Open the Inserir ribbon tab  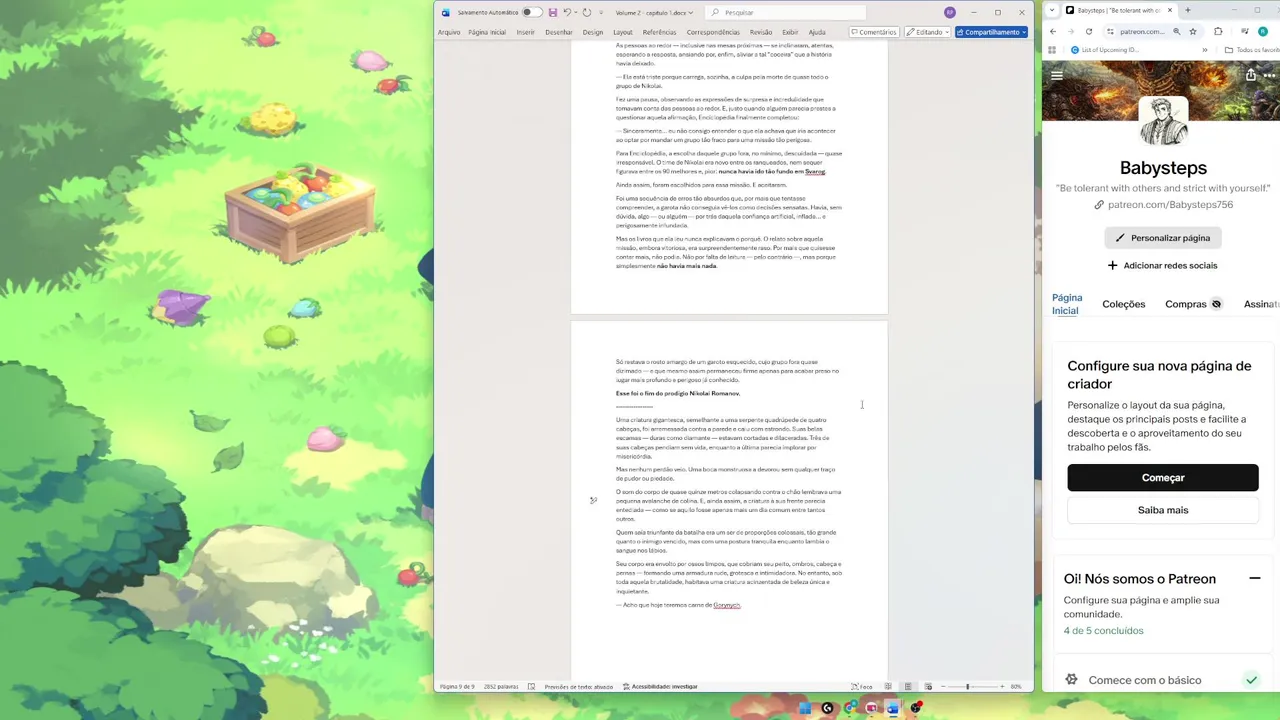point(525,32)
